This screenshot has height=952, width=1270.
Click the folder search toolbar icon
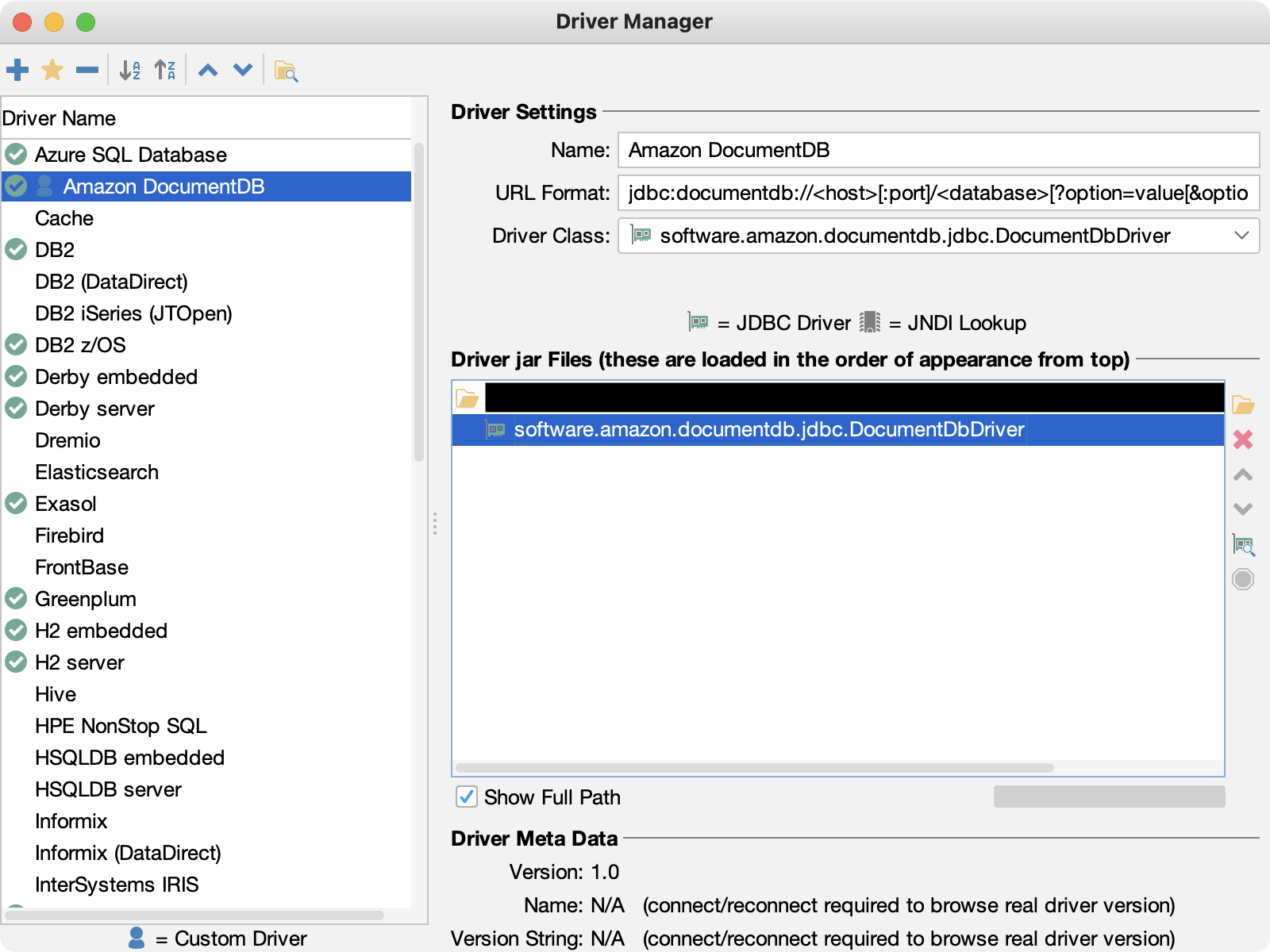[286, 71]
